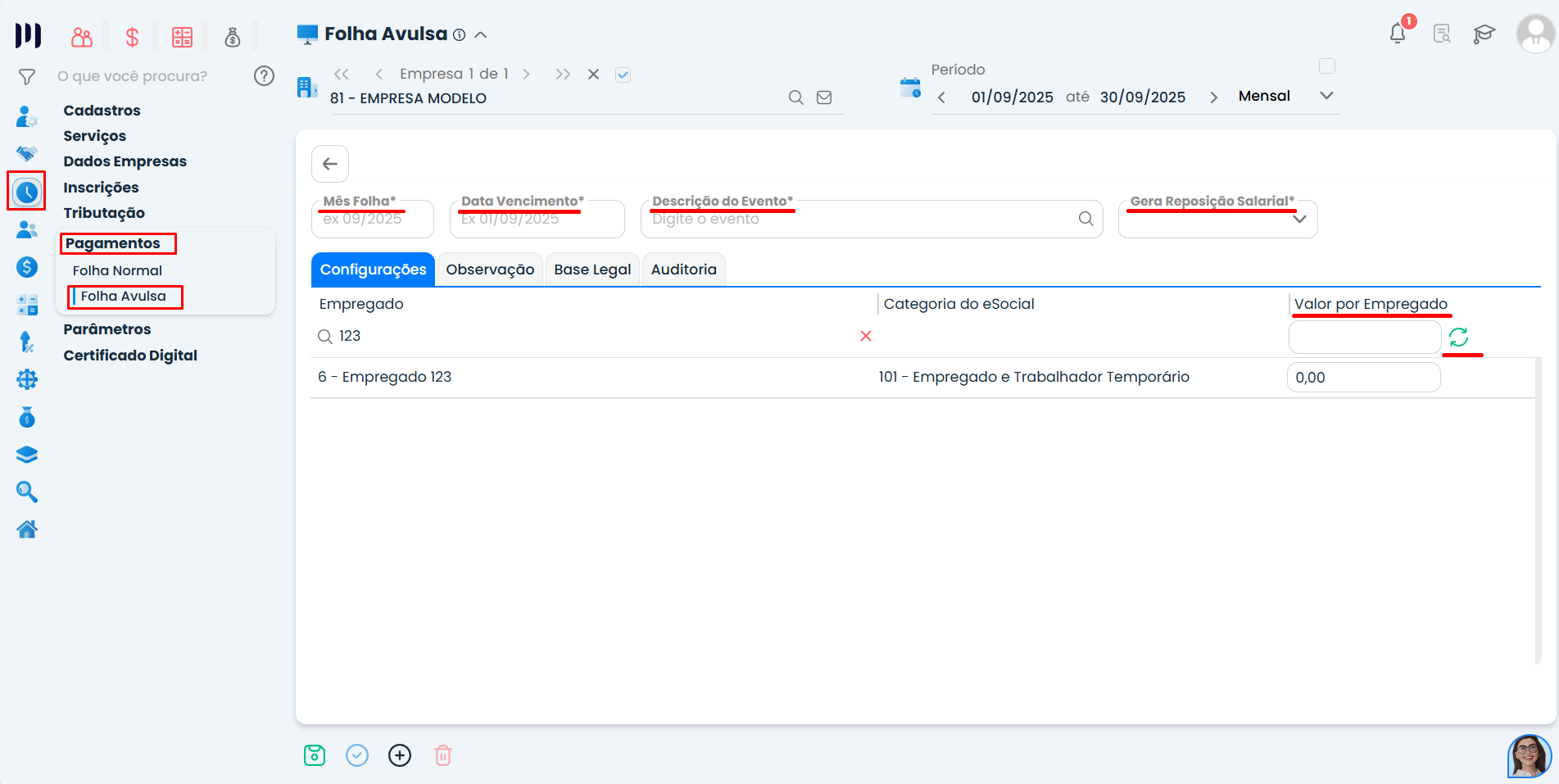Click the graduation cap learning icon
Image resolution: width=1559 pixels, height=784 pixels.
coord(1485,33)
